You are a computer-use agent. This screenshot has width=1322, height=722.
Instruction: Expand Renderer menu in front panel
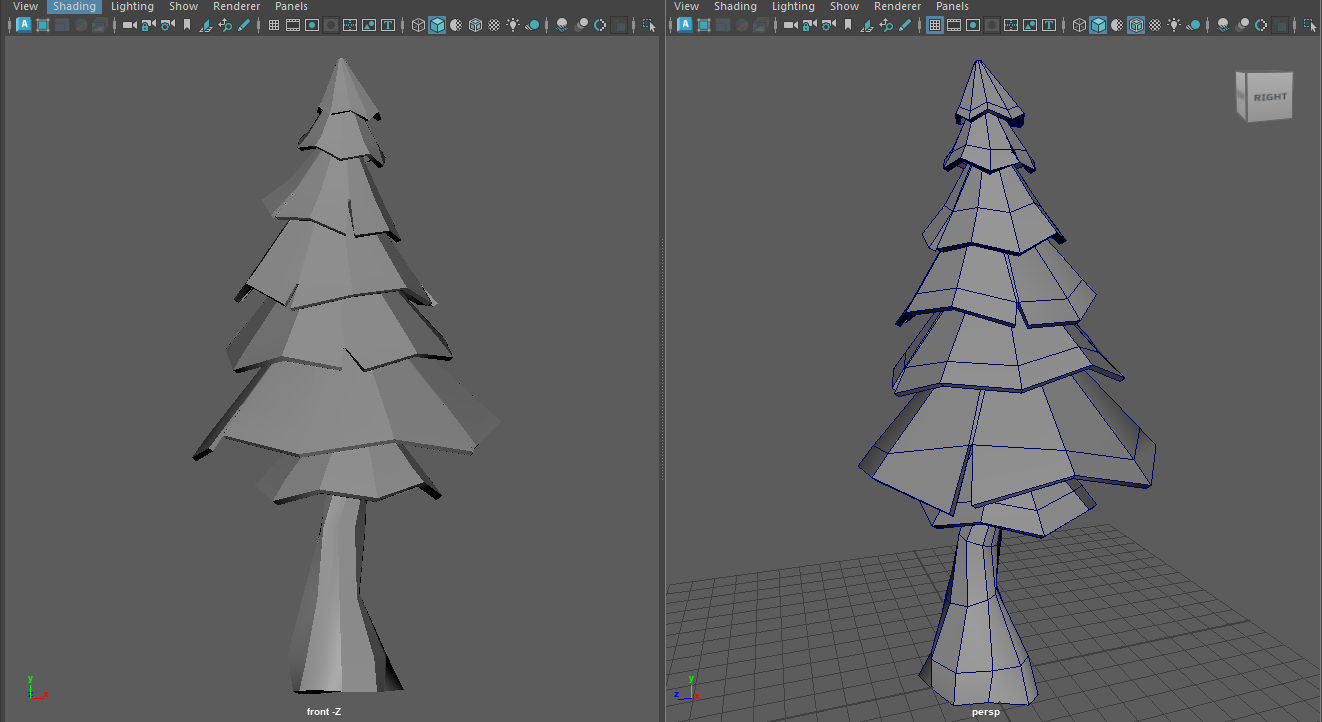(236, 6)
